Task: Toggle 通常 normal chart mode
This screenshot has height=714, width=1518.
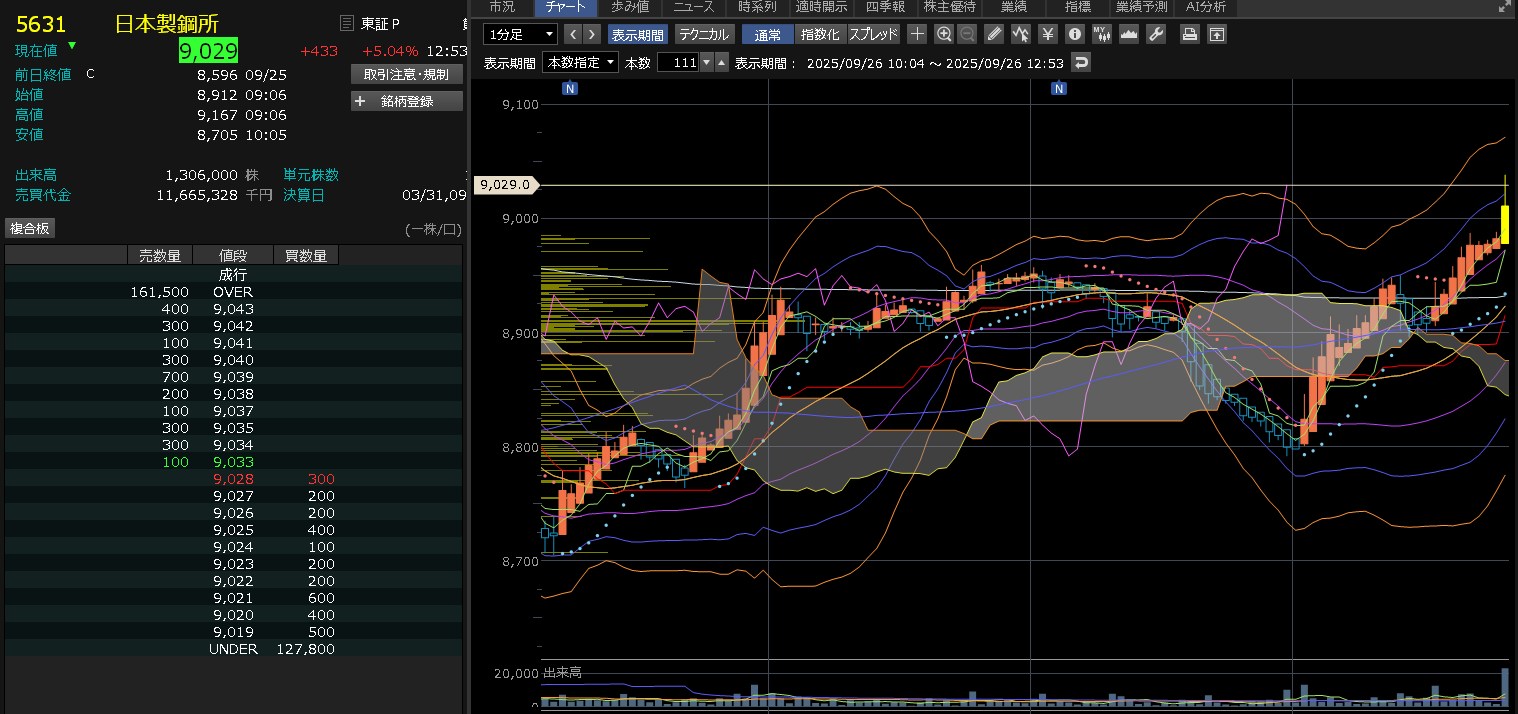Action: pos(767,34)
